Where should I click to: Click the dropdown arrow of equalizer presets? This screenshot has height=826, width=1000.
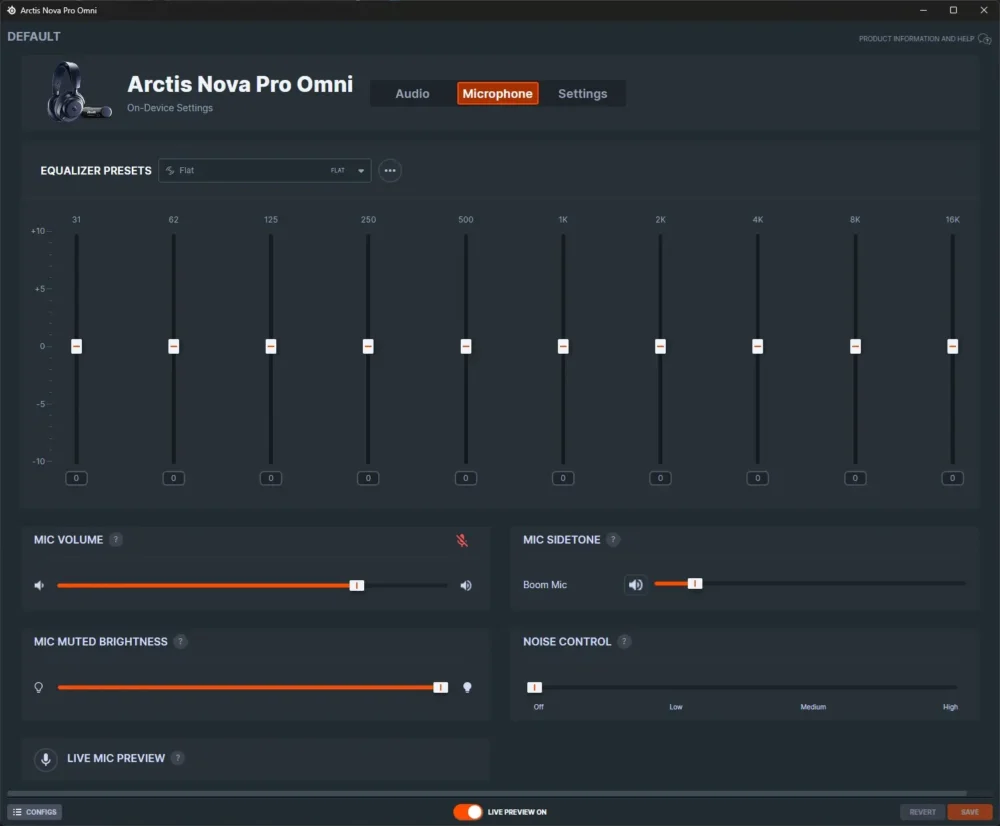[x=361, y=171]
